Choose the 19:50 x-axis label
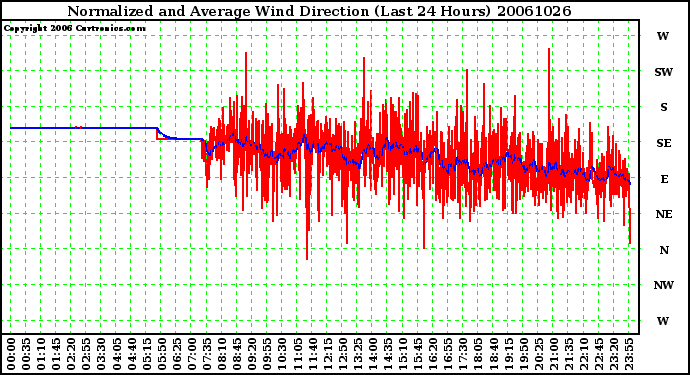The height and width of the screenshot is (375, 690). 523,355
